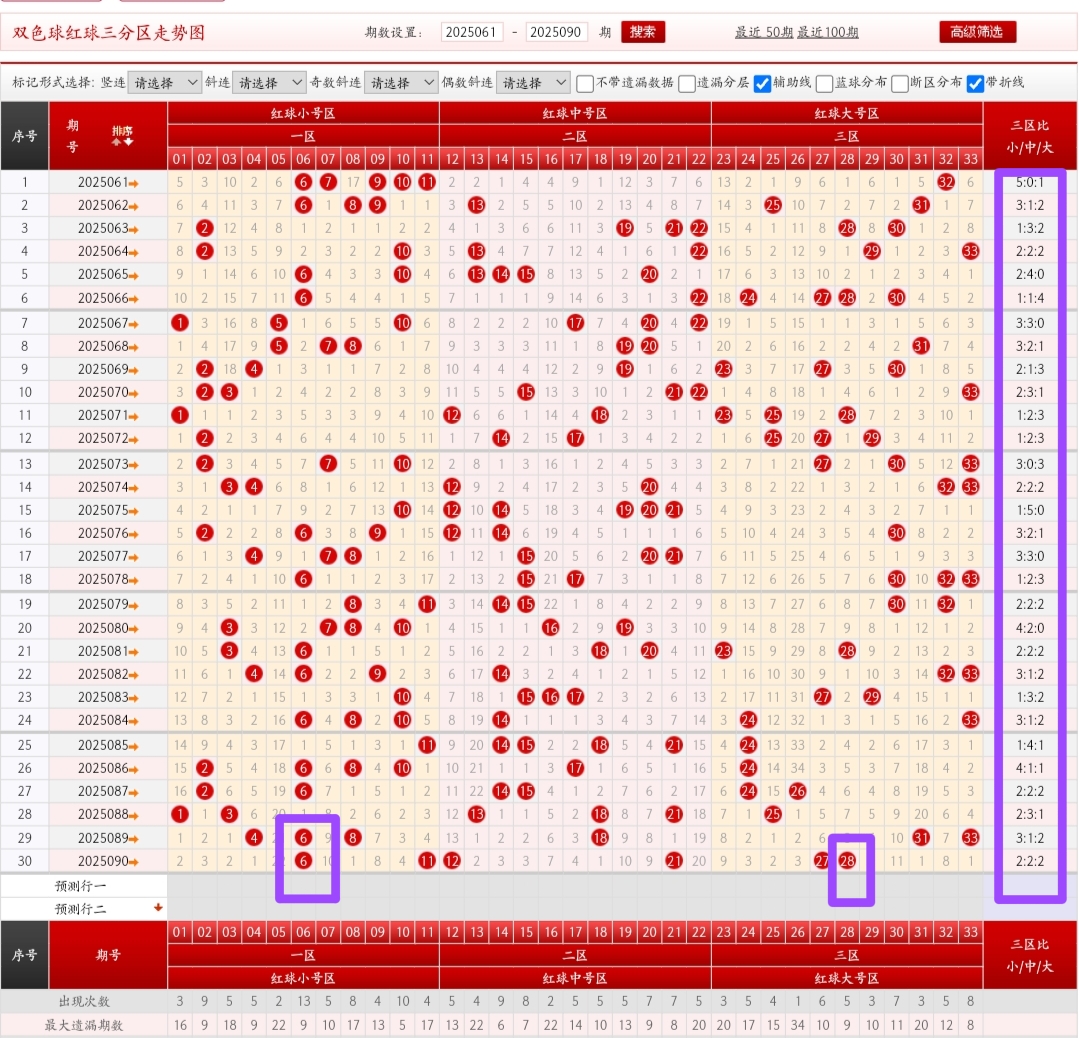Click red ball 28 in row 2025090

tap(847, 861)
